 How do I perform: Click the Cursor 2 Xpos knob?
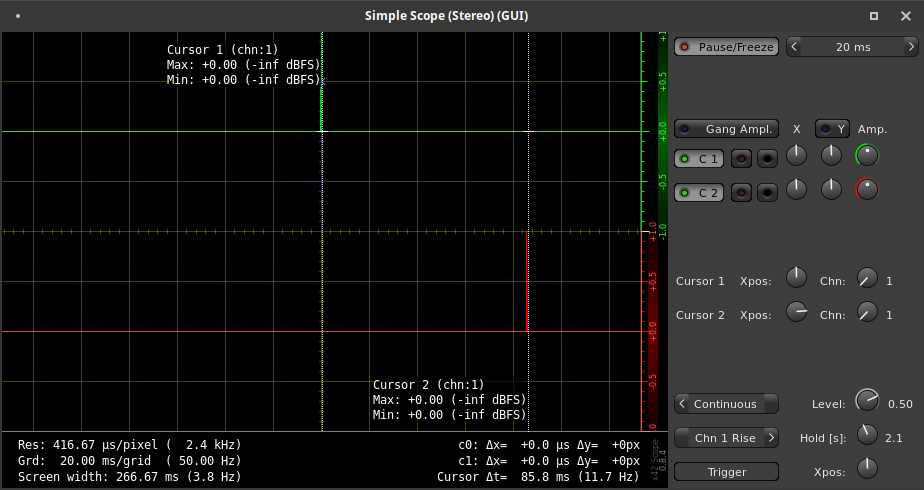point(797,312)
